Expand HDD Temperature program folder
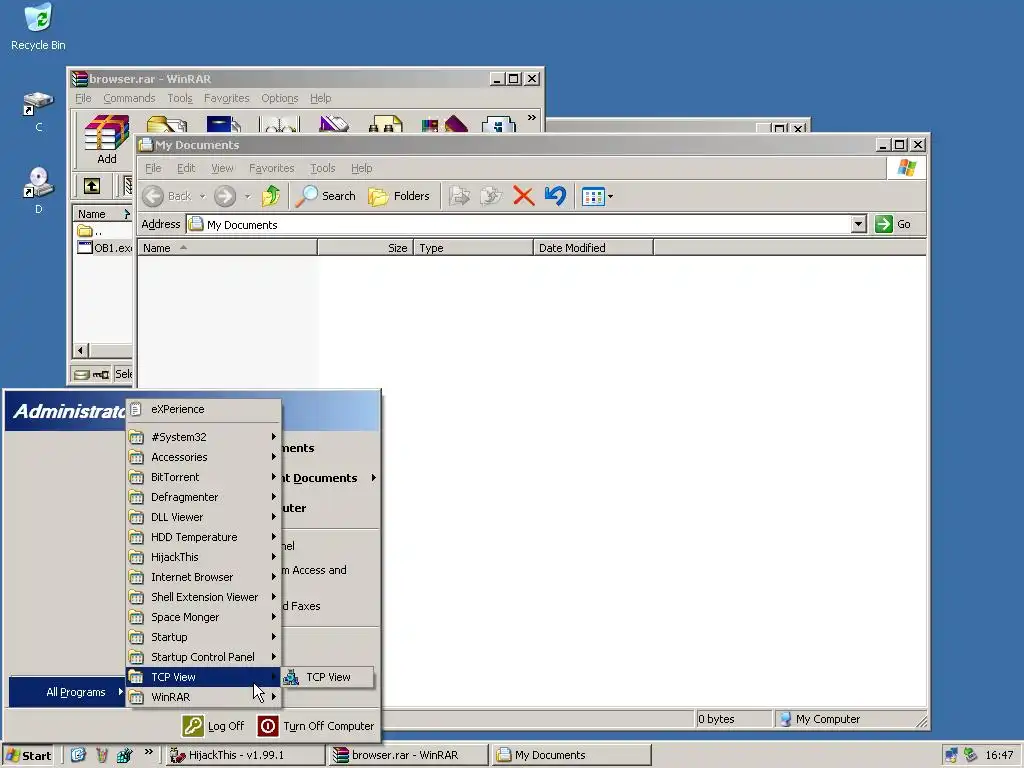This screenshot has height=768, width=1024. point(204,537)
